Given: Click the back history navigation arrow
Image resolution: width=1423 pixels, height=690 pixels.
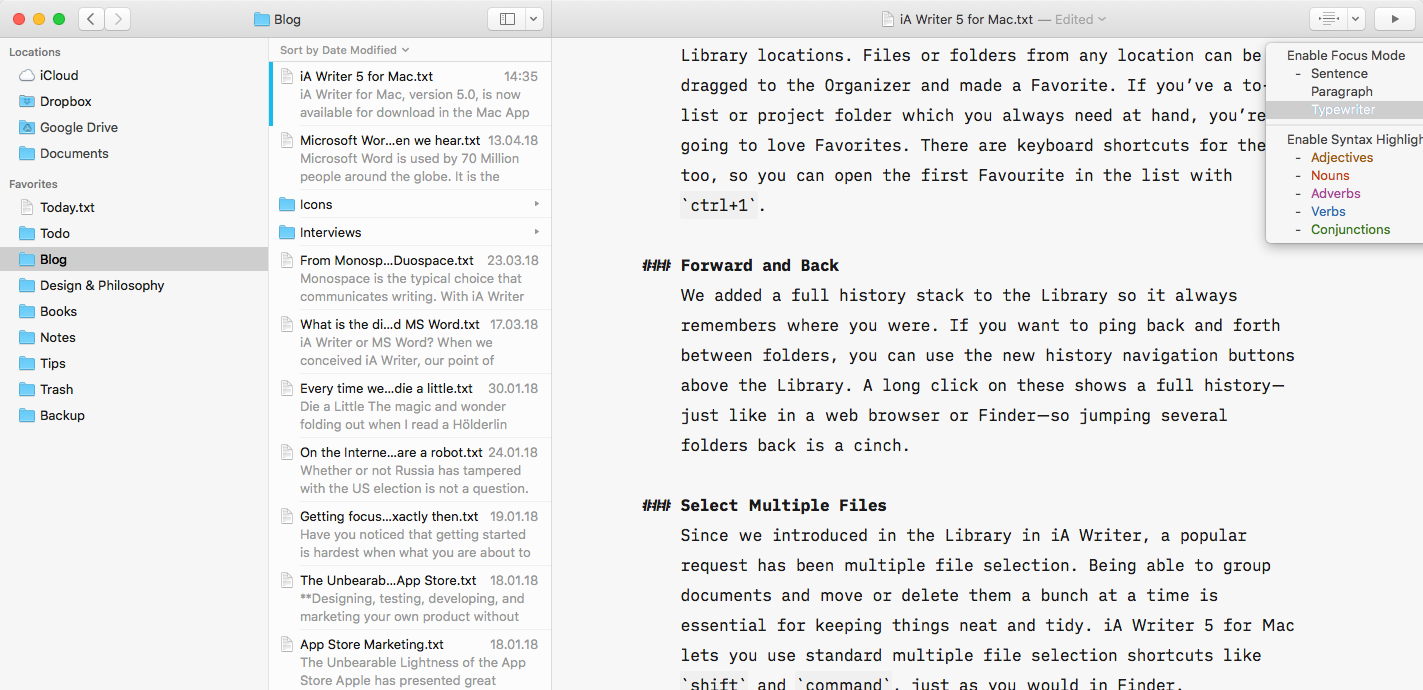Looking at the screenshot, I should pos(91,19).
